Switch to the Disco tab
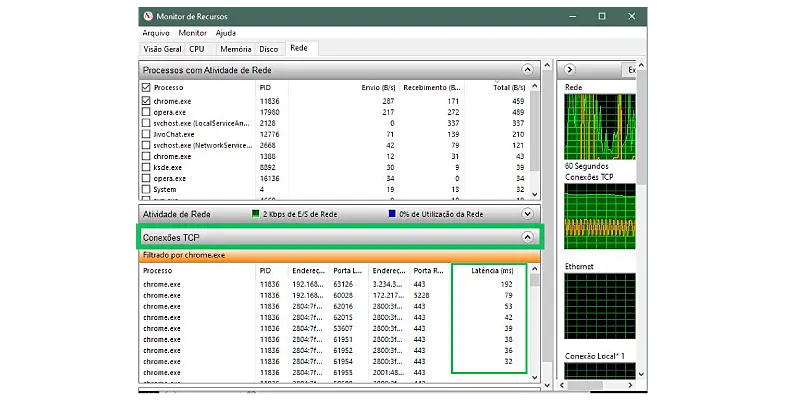 point(269,49)
